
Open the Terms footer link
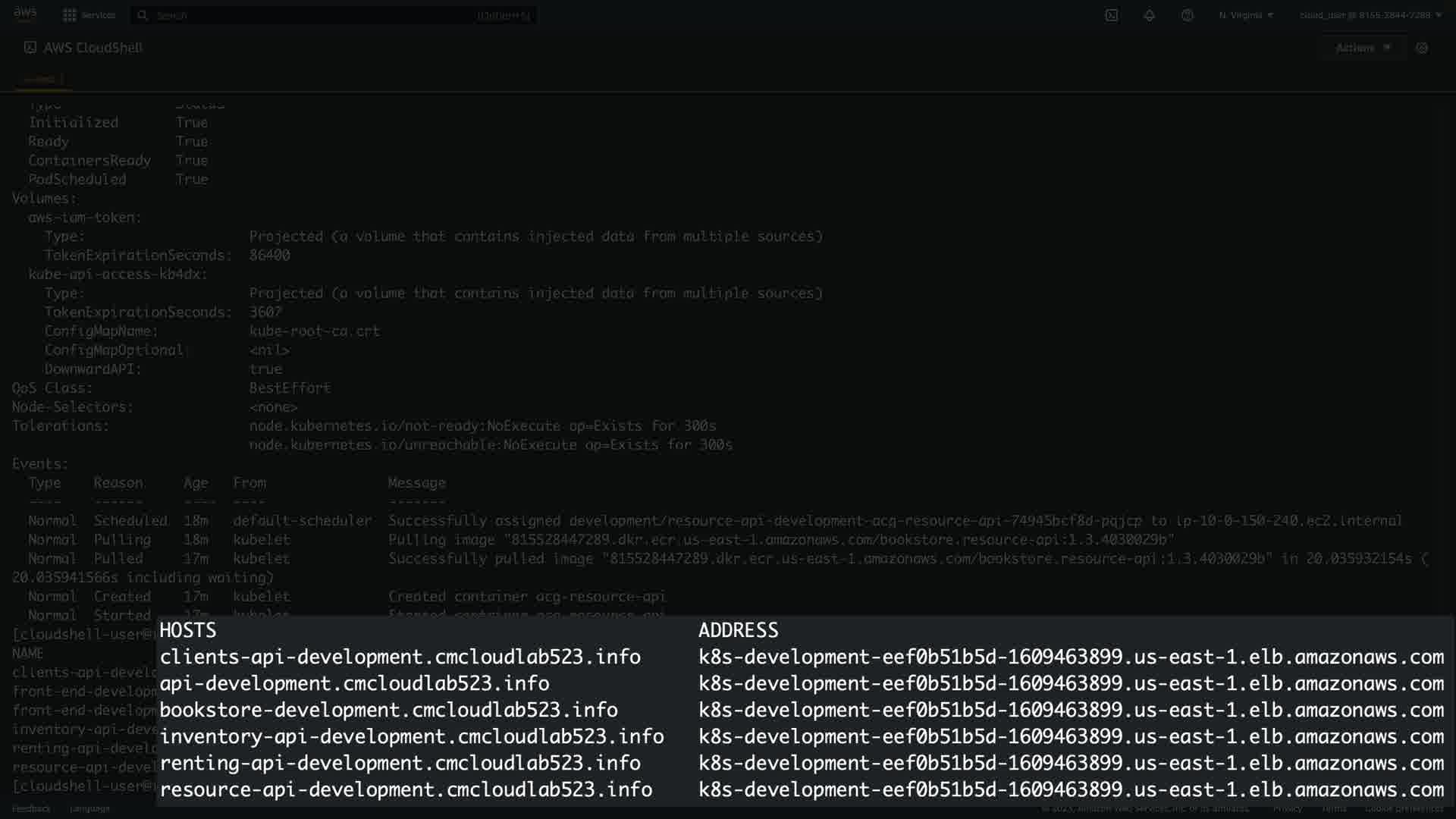click(1334, 808)
